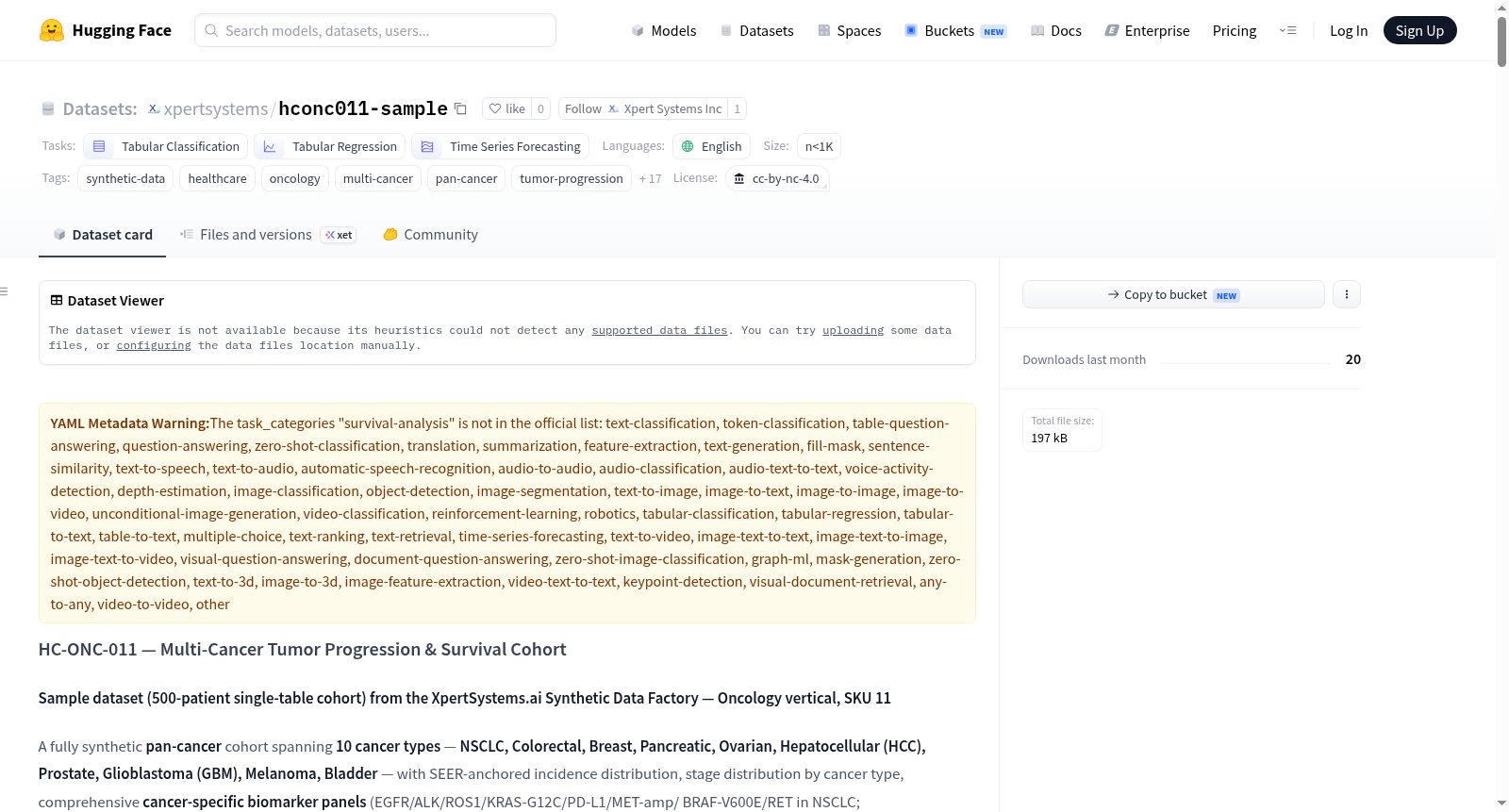The image size is (1509, 812).
Task: Click the Datasets: breadcrumb label
Action: (x=100, y=108)
